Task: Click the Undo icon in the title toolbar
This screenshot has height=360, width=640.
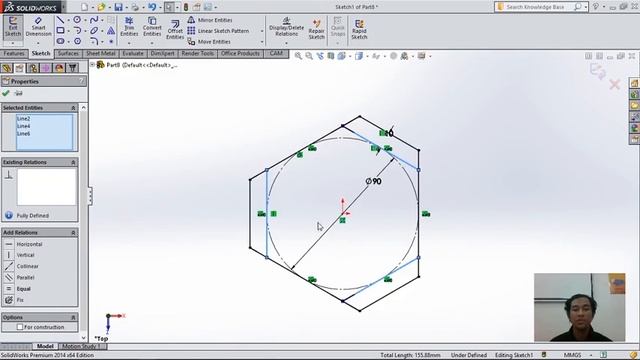Action: (x=152, y=7)
